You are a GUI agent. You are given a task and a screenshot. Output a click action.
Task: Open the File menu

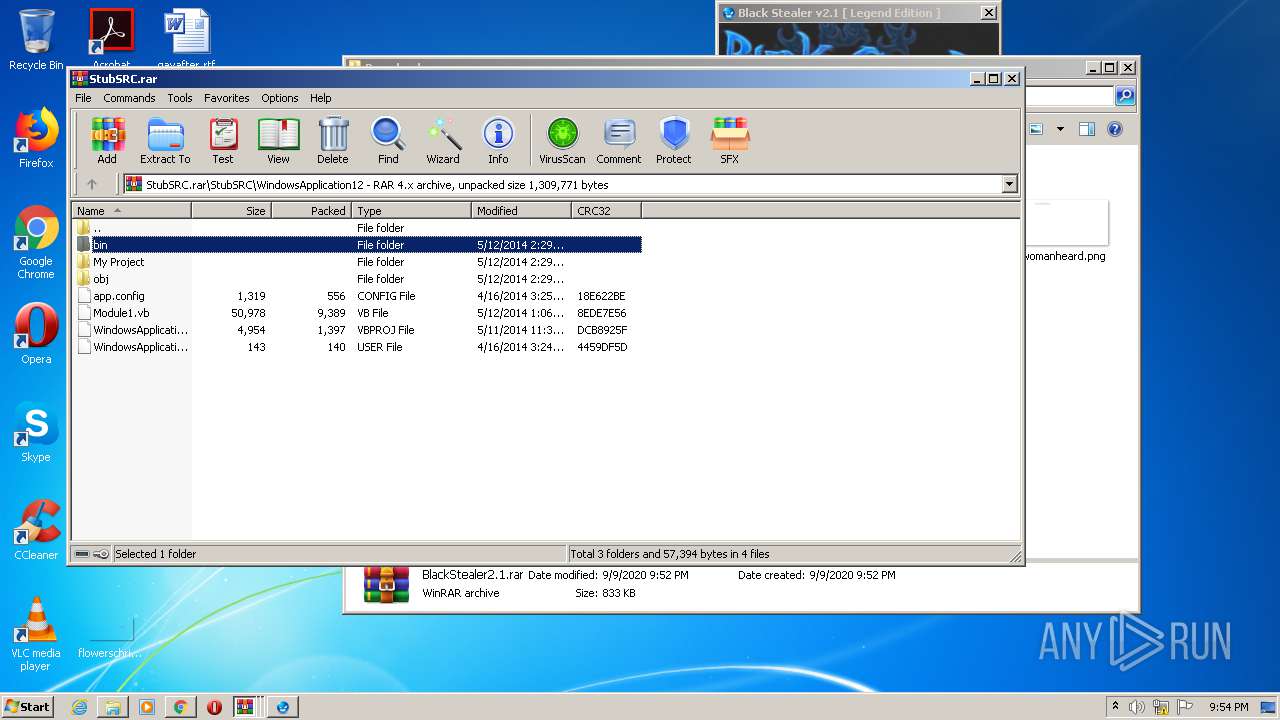point(83,98)
